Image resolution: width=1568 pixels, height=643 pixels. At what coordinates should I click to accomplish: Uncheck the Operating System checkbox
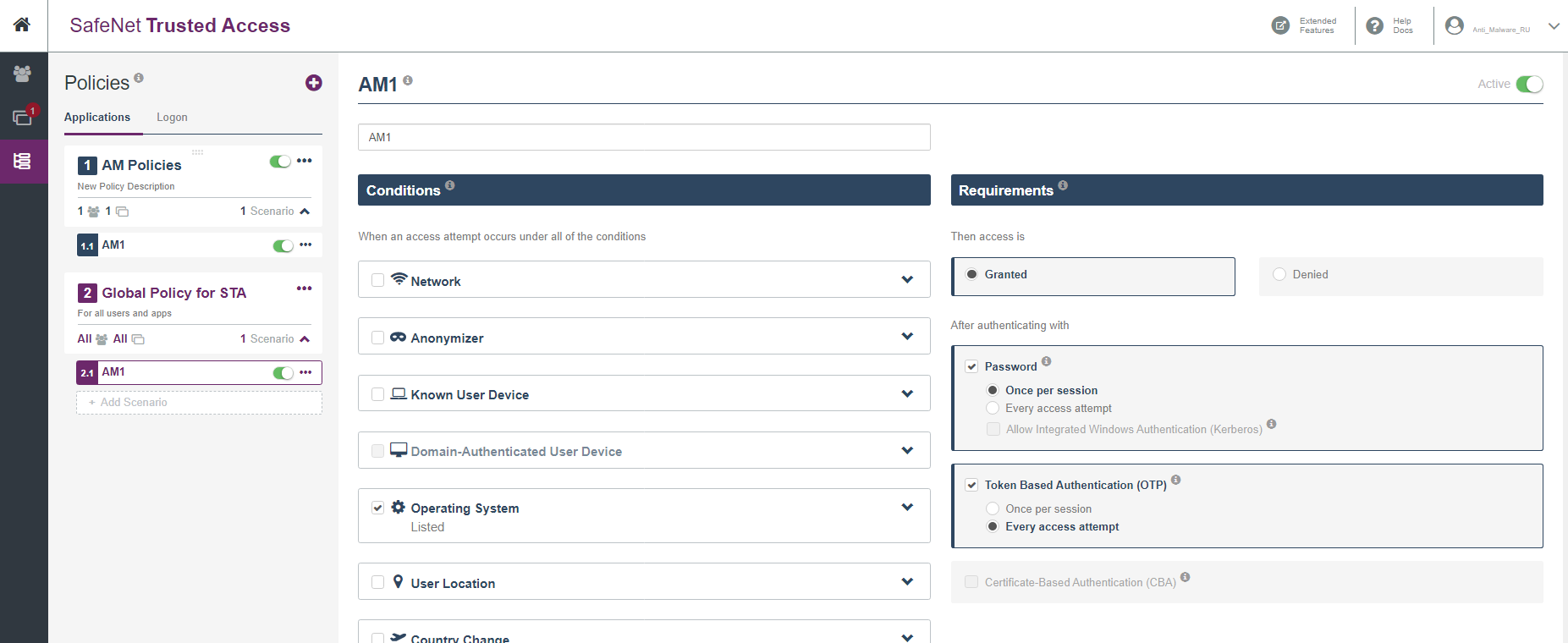[378, 508]
